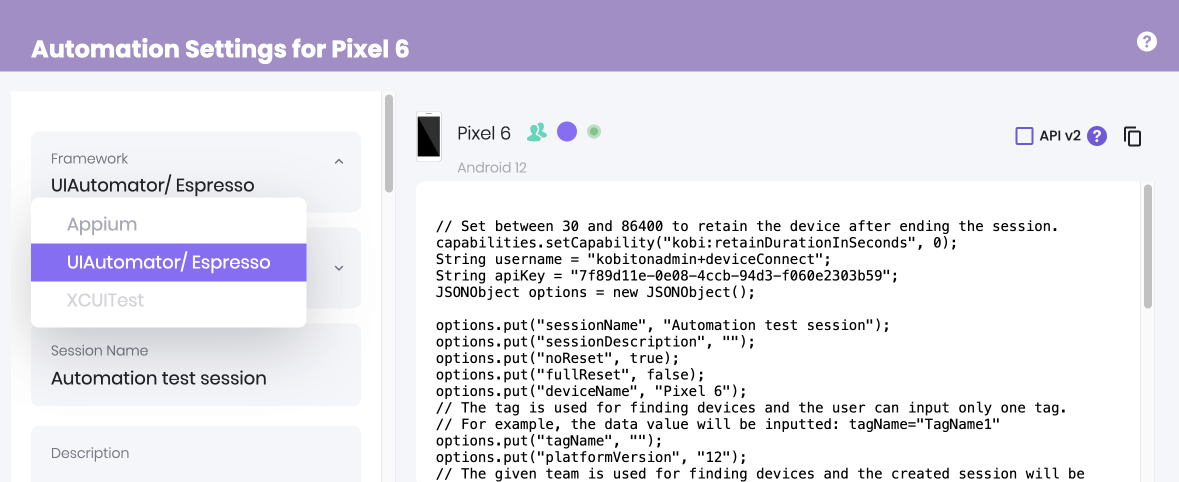Copy code with the clipboard icon

point(1132,136)
